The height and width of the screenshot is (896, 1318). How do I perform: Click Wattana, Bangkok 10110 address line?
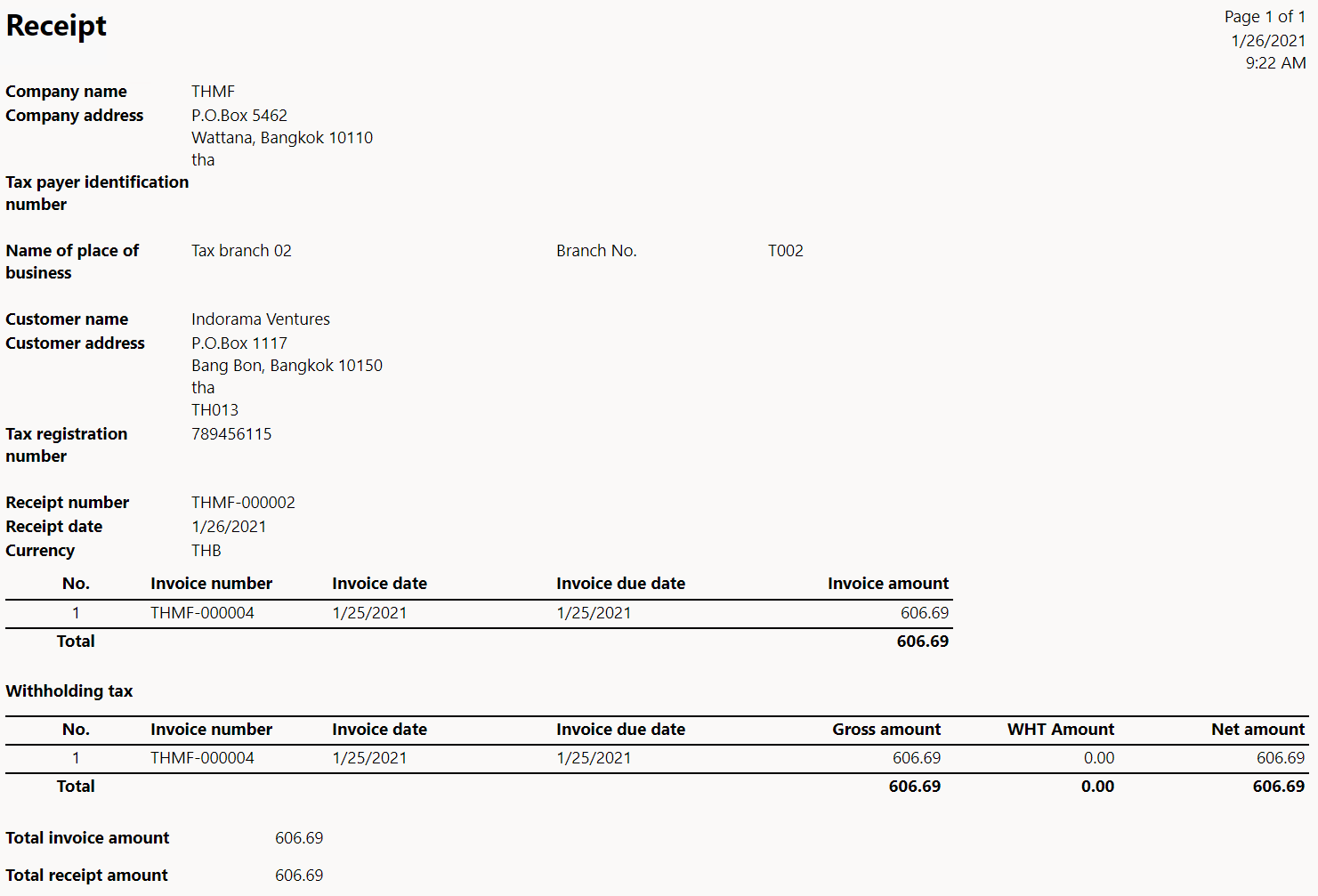[x=281, y=138]
